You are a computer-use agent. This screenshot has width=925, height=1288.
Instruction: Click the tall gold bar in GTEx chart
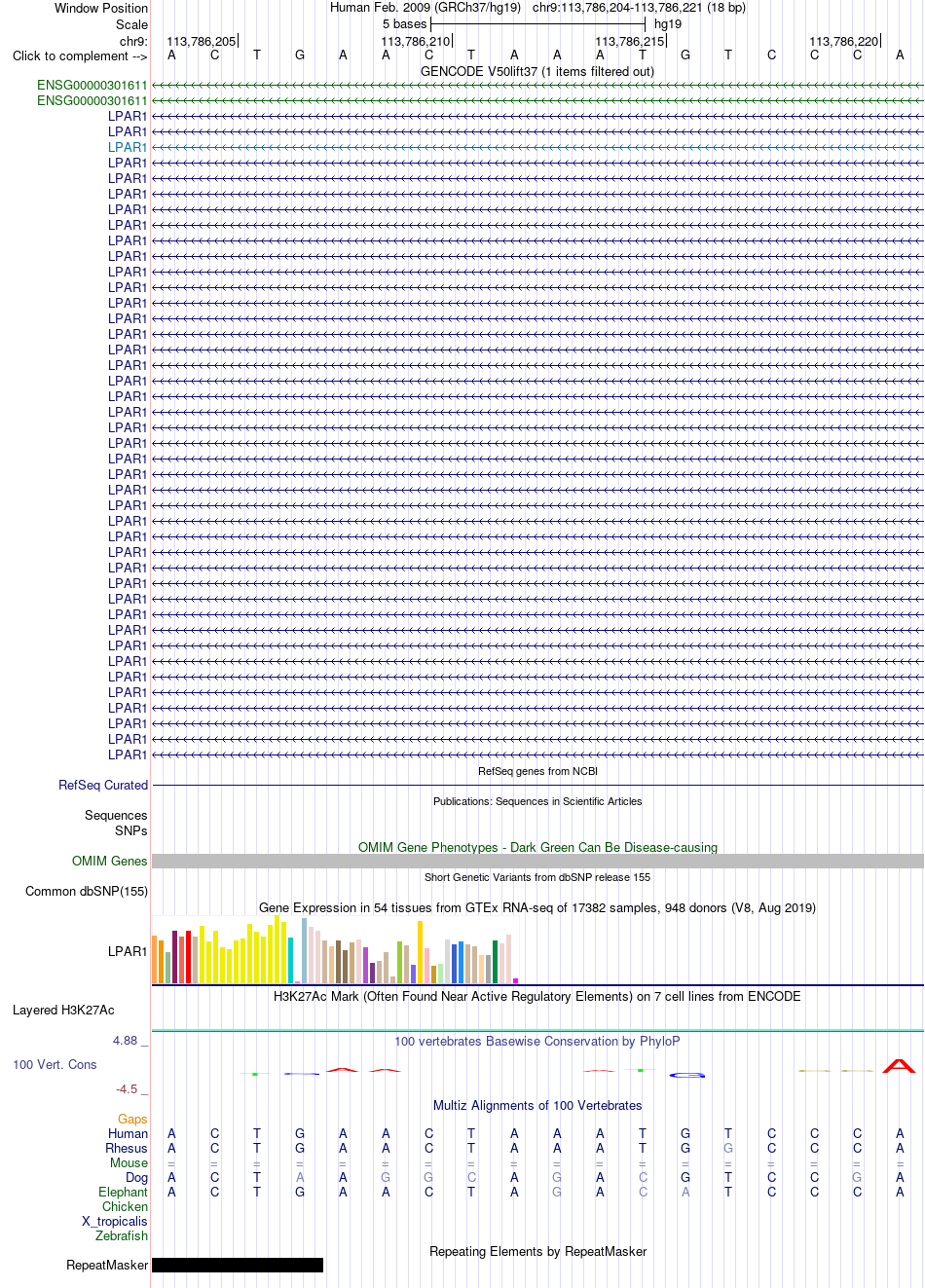[x=421, y=951]
